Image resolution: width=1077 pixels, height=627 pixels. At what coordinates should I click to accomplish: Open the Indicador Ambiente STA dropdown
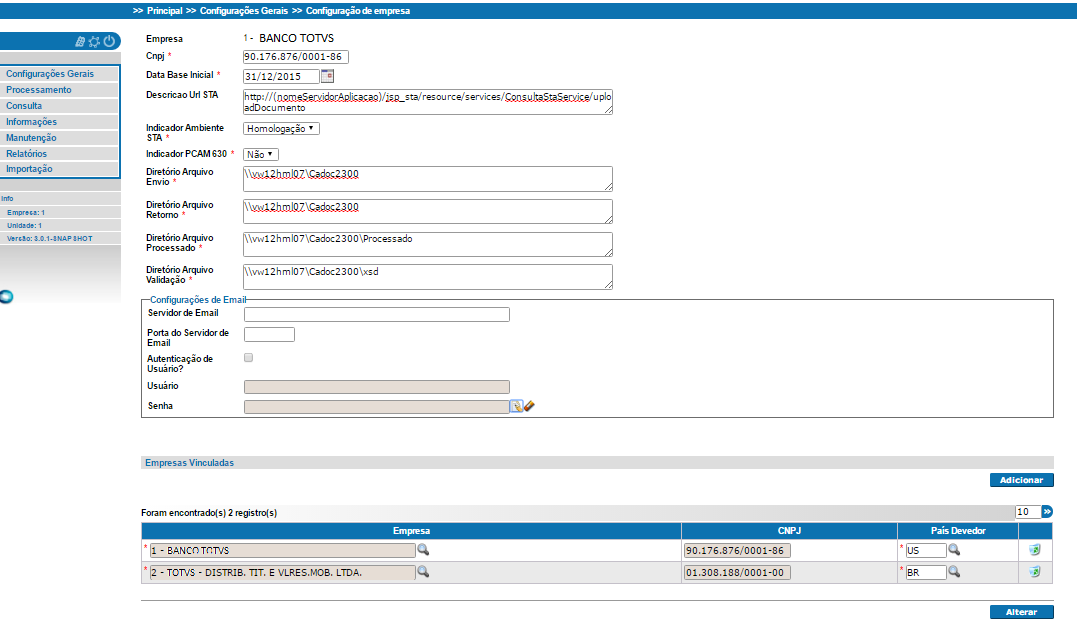(x=281, y=128)
